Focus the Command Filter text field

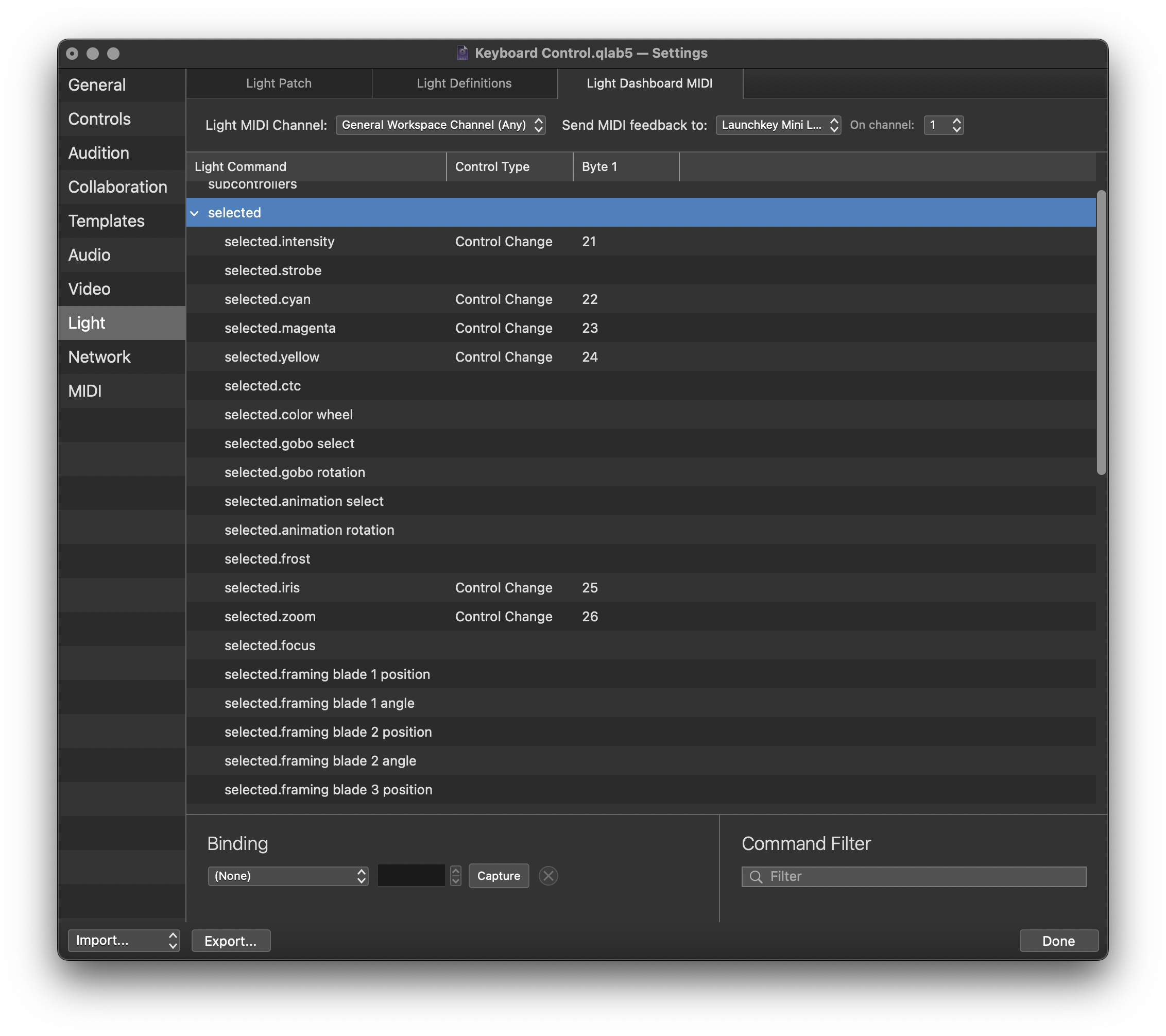[x=913, y=877]
